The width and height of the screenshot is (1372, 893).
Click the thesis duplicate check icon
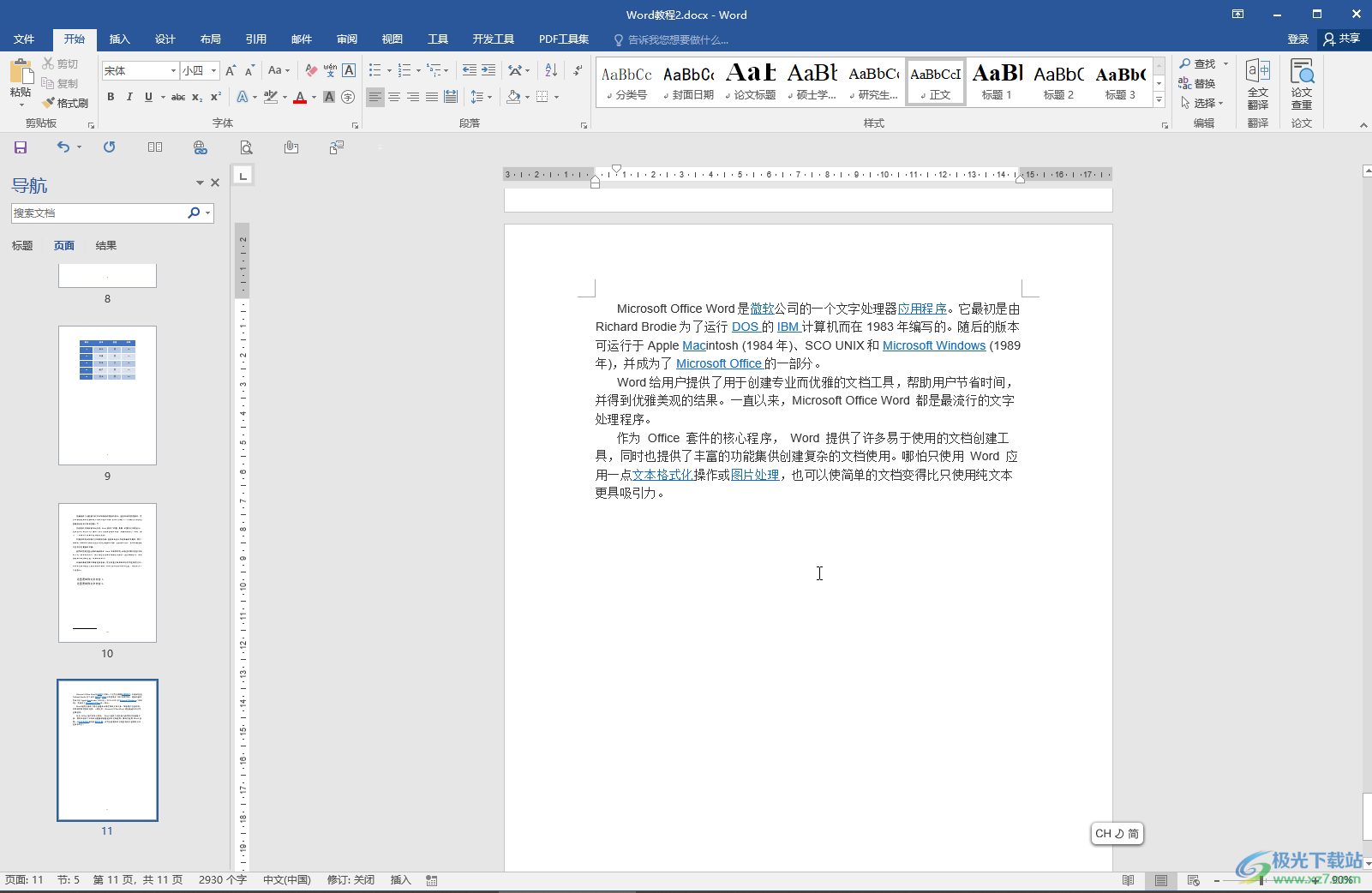point(1302,83)
